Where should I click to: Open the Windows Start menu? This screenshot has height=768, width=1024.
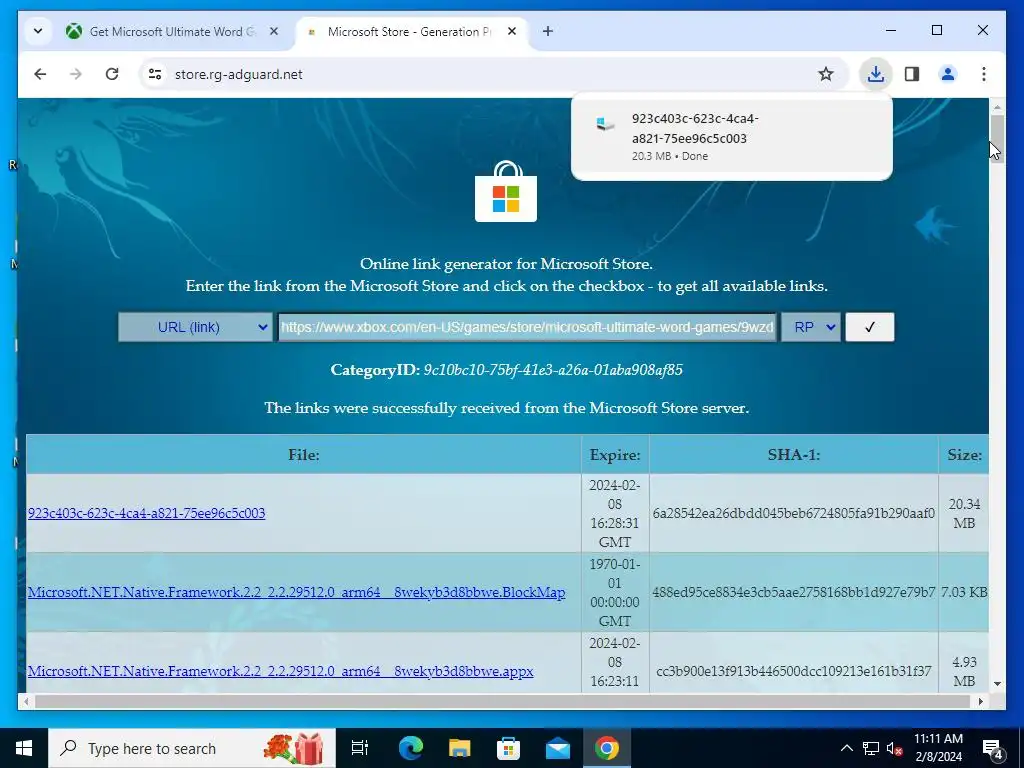(x=24, y=748)
